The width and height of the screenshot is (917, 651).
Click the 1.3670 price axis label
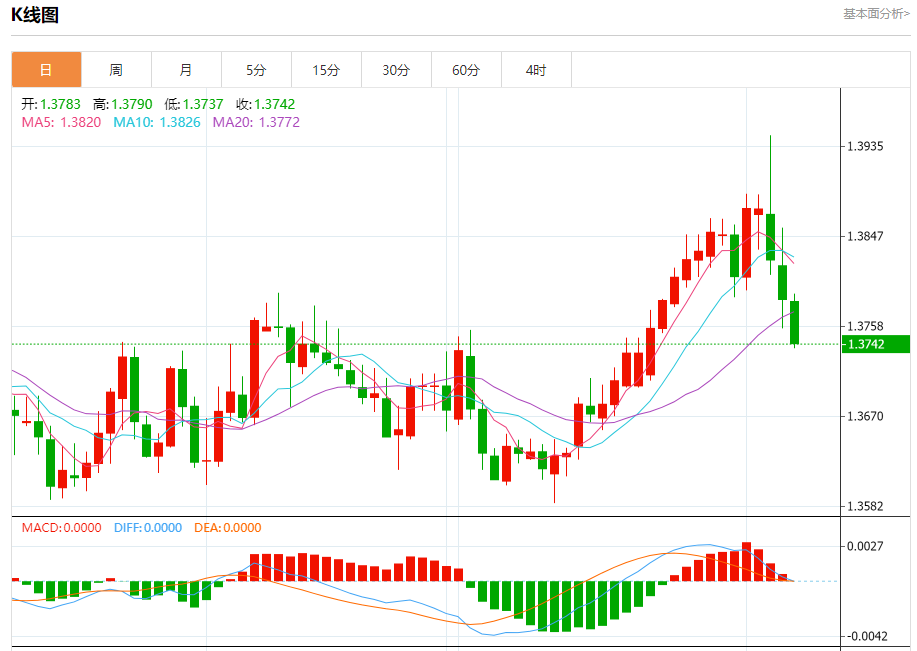tap(865, 416)
